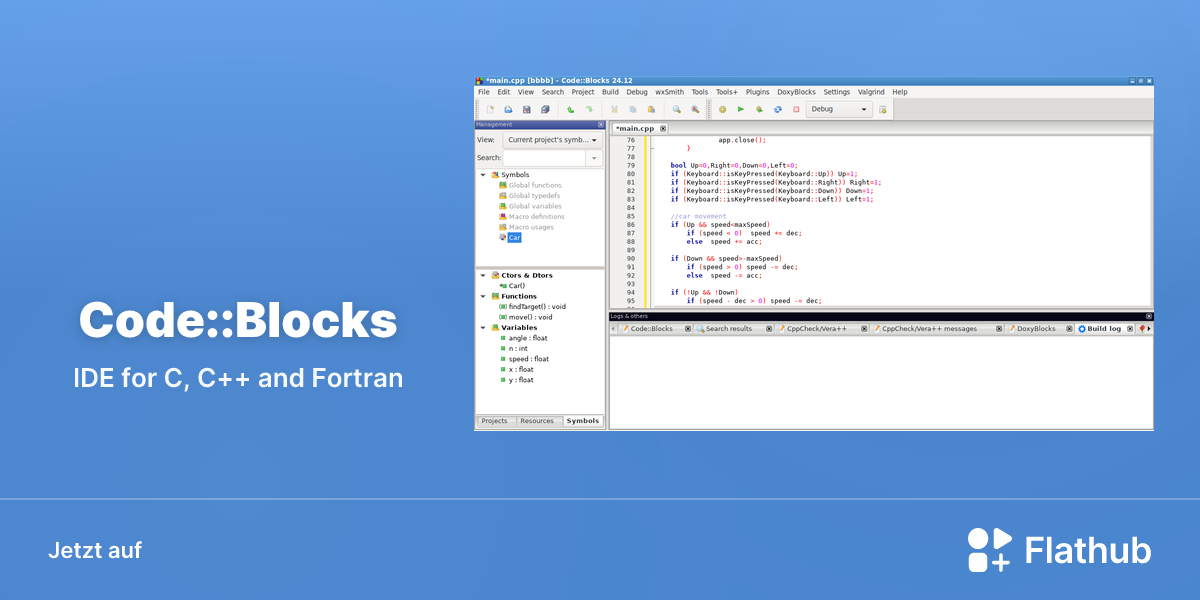Open the Debug build target dropdown
This screenshot has width=1200, height=600.
[839, 109]
